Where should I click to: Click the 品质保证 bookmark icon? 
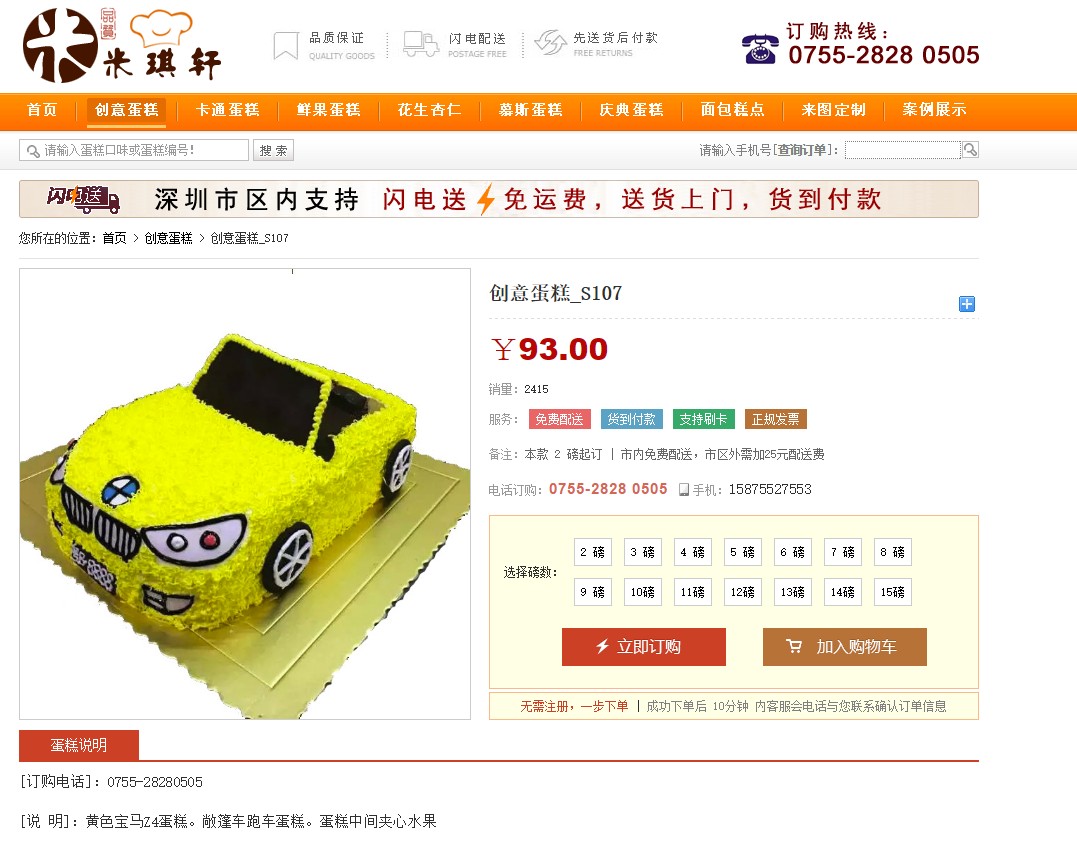coord(286,45)
